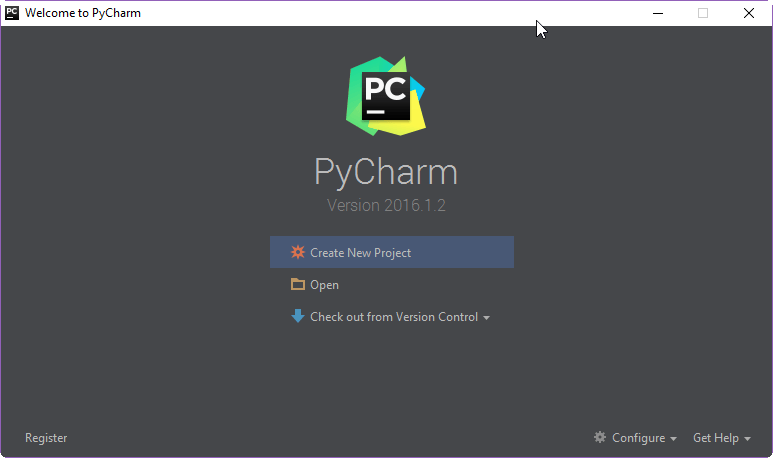
Task: Click the Register link
Action: pos(46,438)
